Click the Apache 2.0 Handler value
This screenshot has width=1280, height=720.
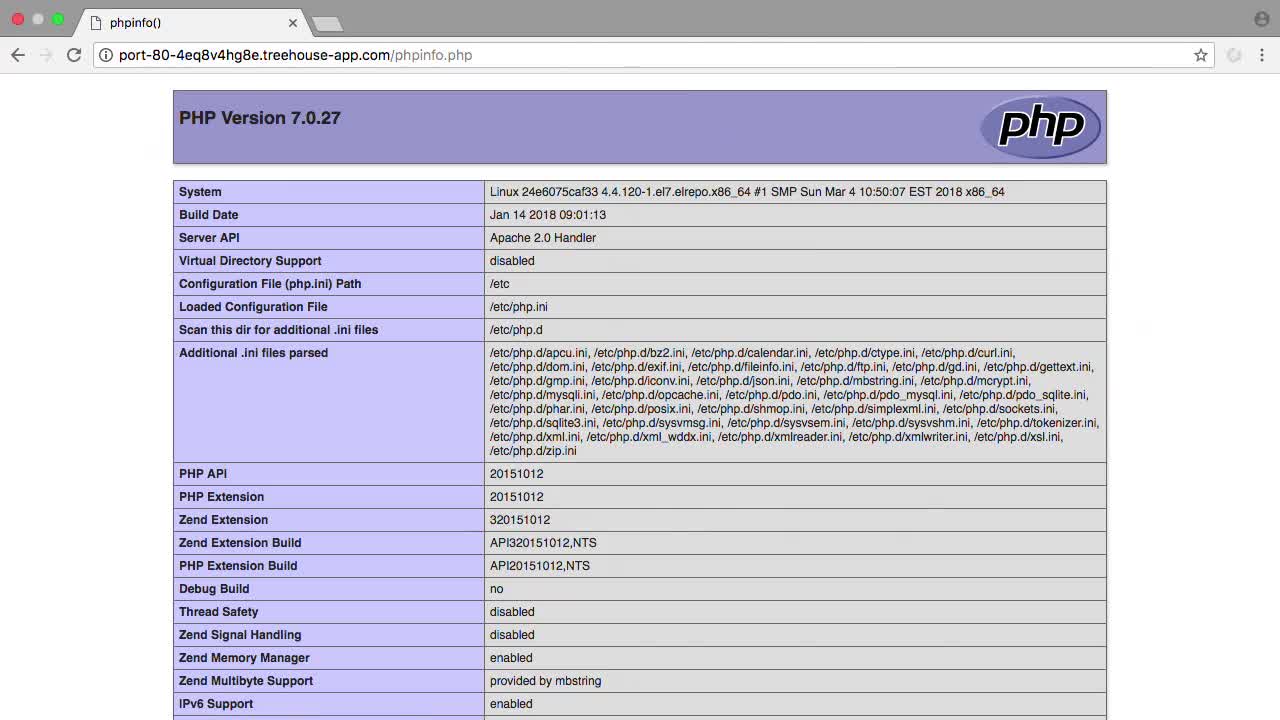[x=543, y=238]
